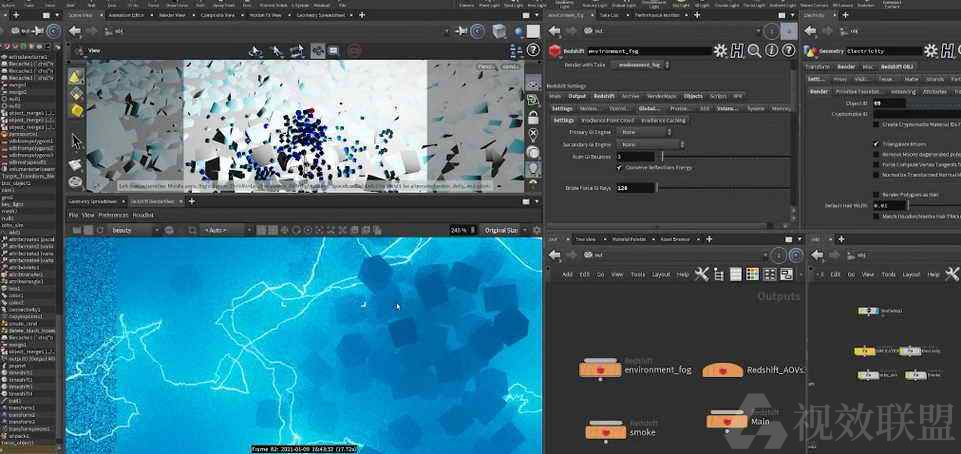
Task: Select environment_fog node in network
Action: click(x=601, y=368)
